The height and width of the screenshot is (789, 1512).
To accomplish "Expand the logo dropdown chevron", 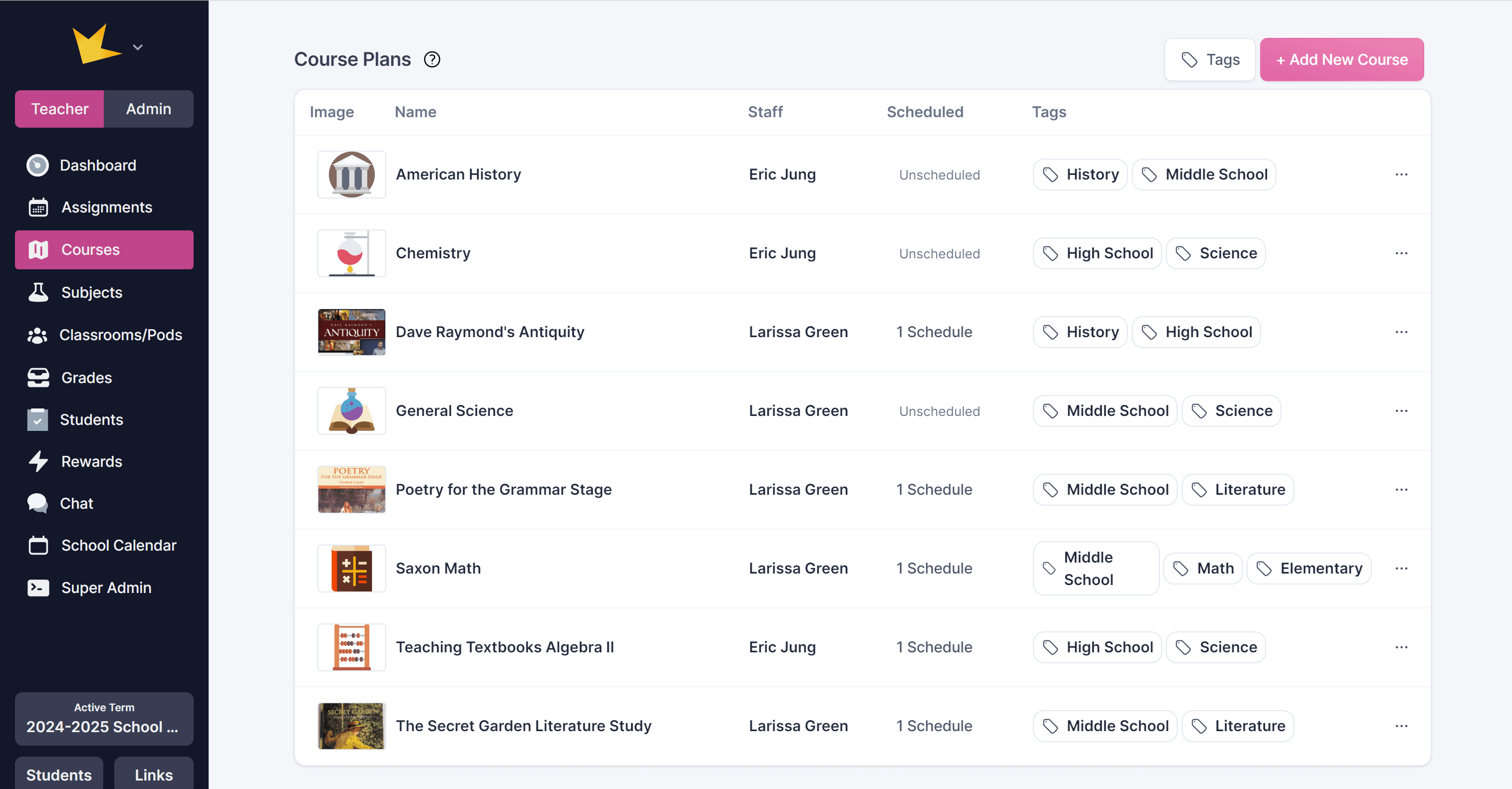I will pos(138,47).
